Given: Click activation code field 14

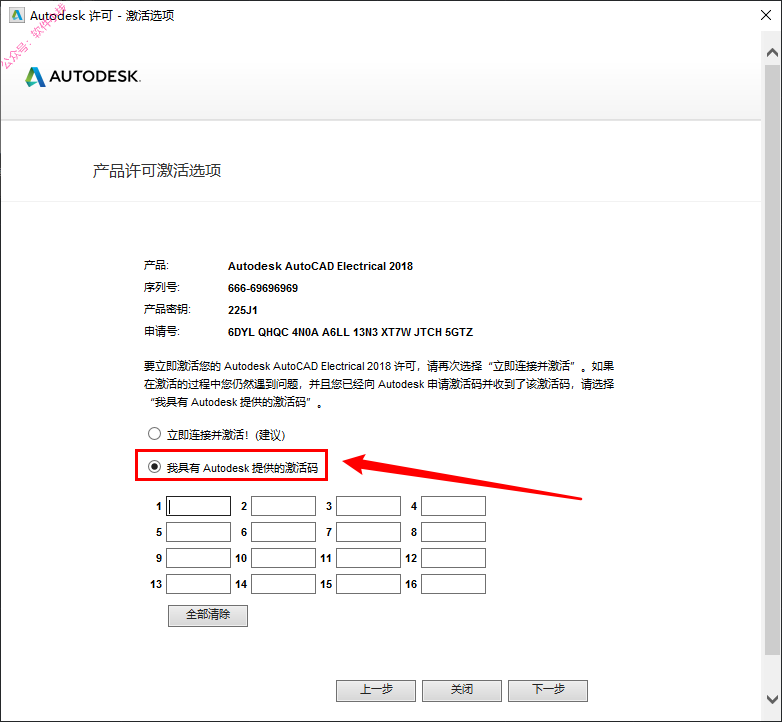Looking at the screenshot, I should tap(283, 584).
